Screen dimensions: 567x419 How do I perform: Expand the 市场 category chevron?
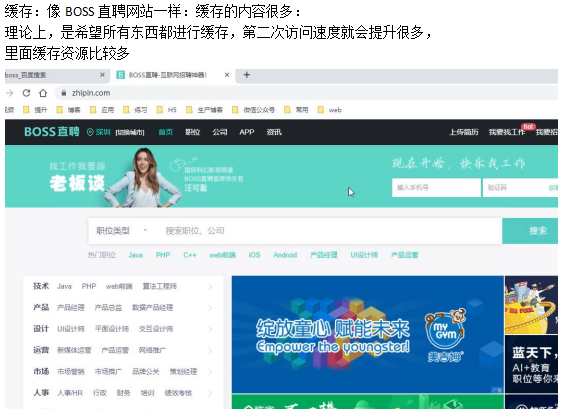point(210,372)
